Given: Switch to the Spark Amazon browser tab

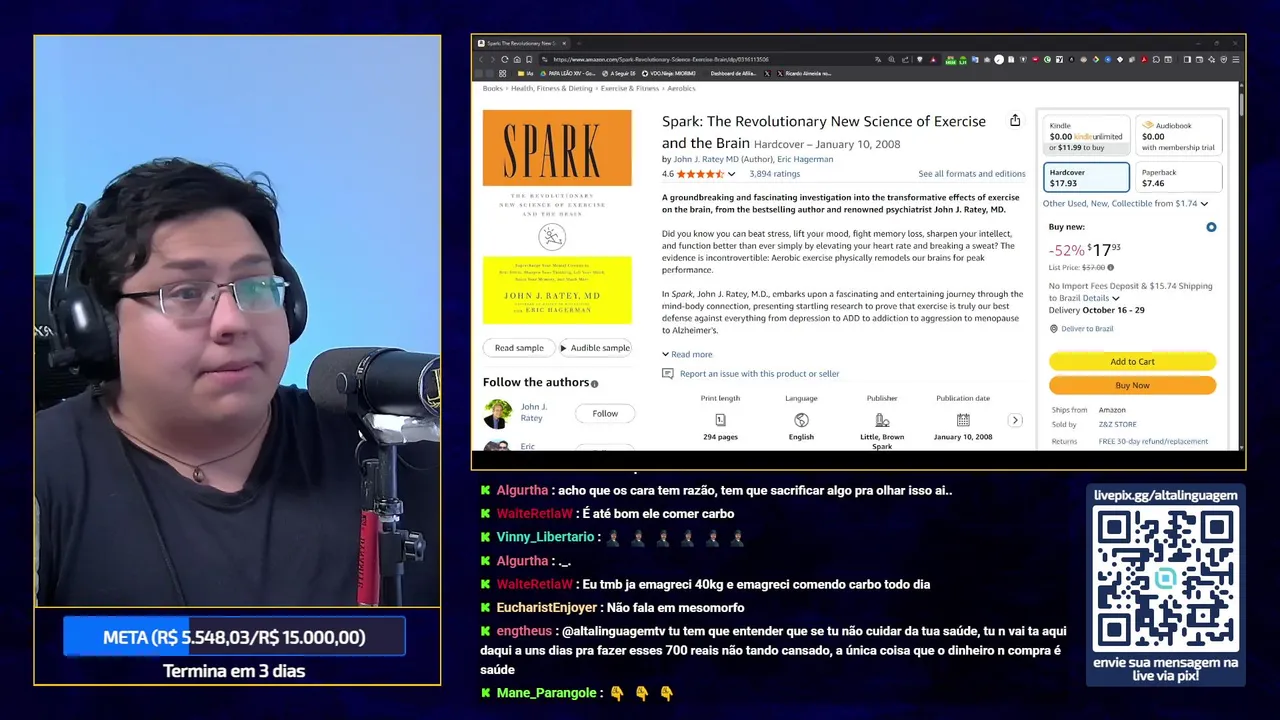Looking at the screenshot, I should 520,43.
